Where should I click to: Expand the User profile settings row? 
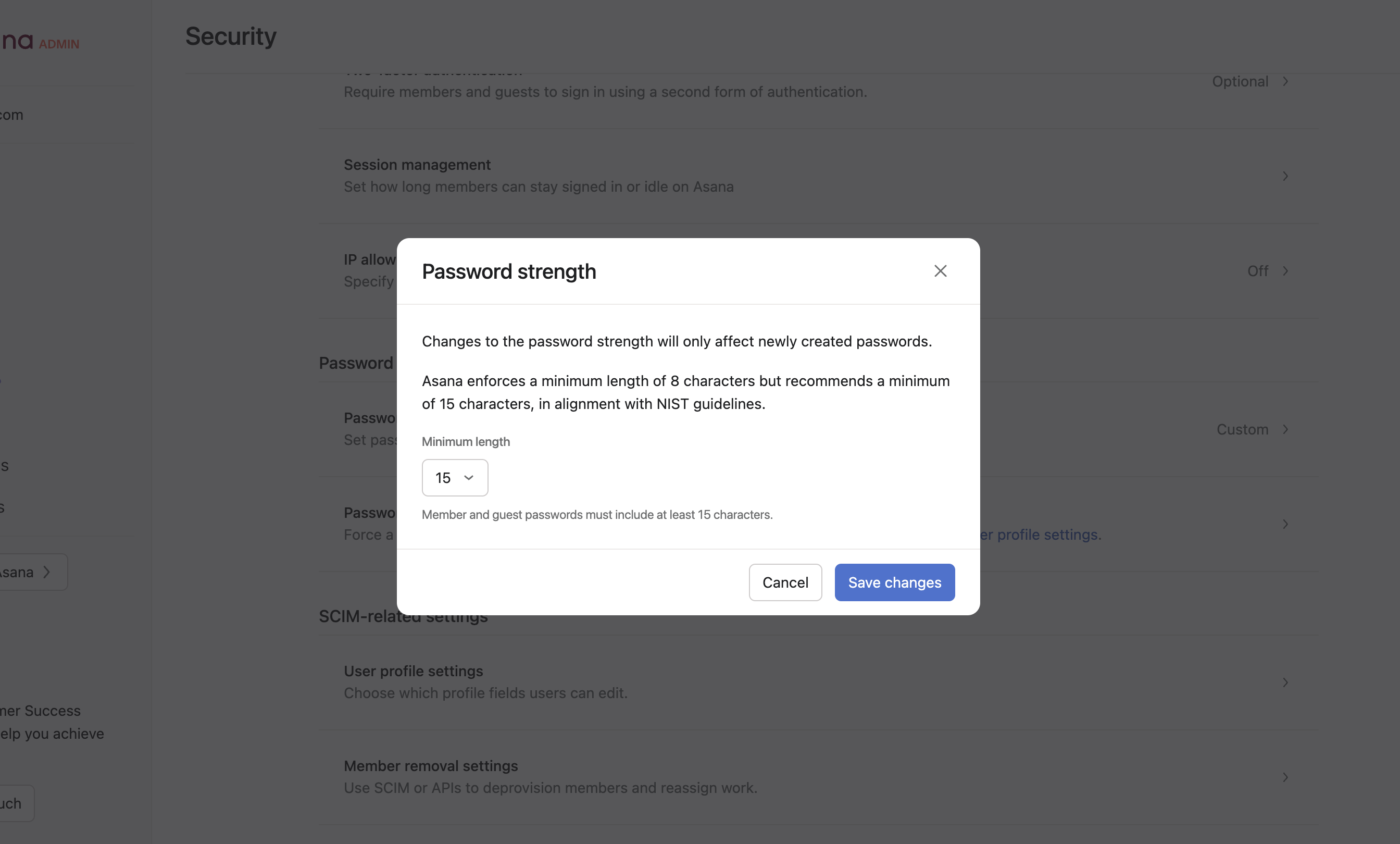1286,682
